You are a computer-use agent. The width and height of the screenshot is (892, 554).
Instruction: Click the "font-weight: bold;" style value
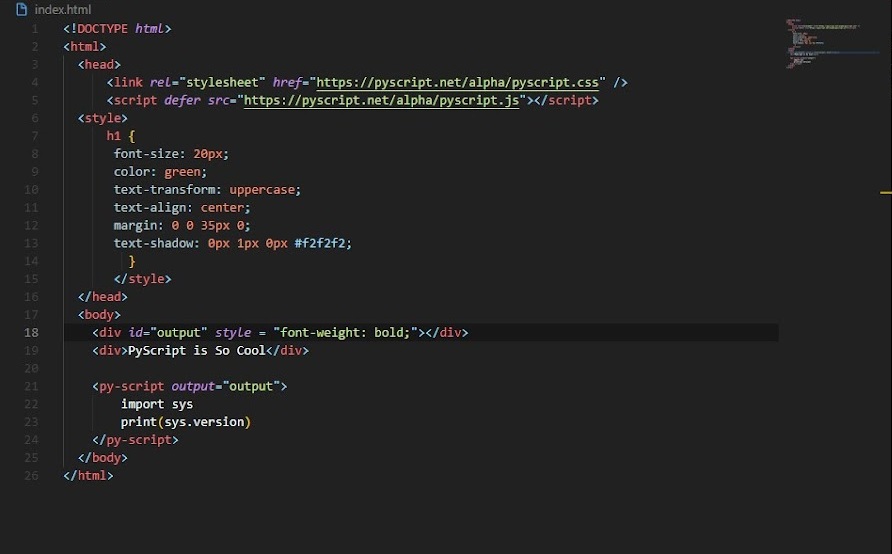[x=345, y=333]
